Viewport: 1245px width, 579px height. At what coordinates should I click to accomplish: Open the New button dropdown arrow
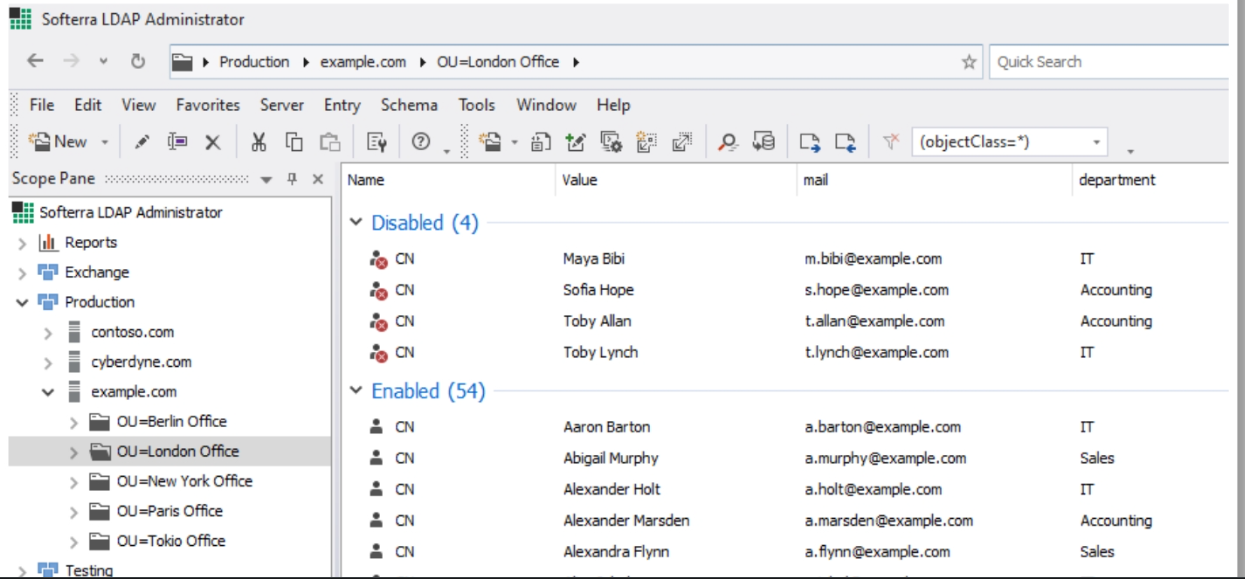(104, 142)
